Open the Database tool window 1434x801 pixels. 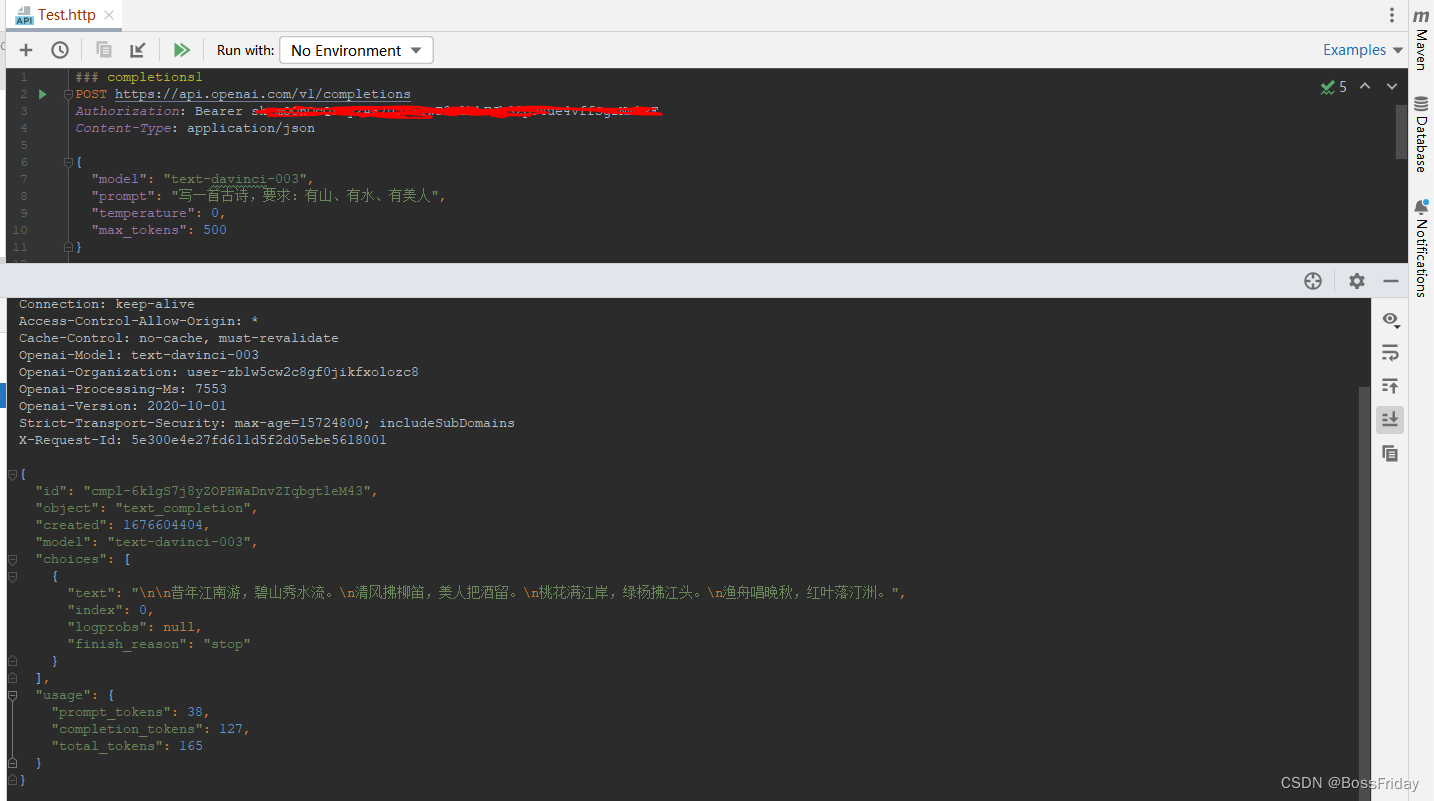1420,135
